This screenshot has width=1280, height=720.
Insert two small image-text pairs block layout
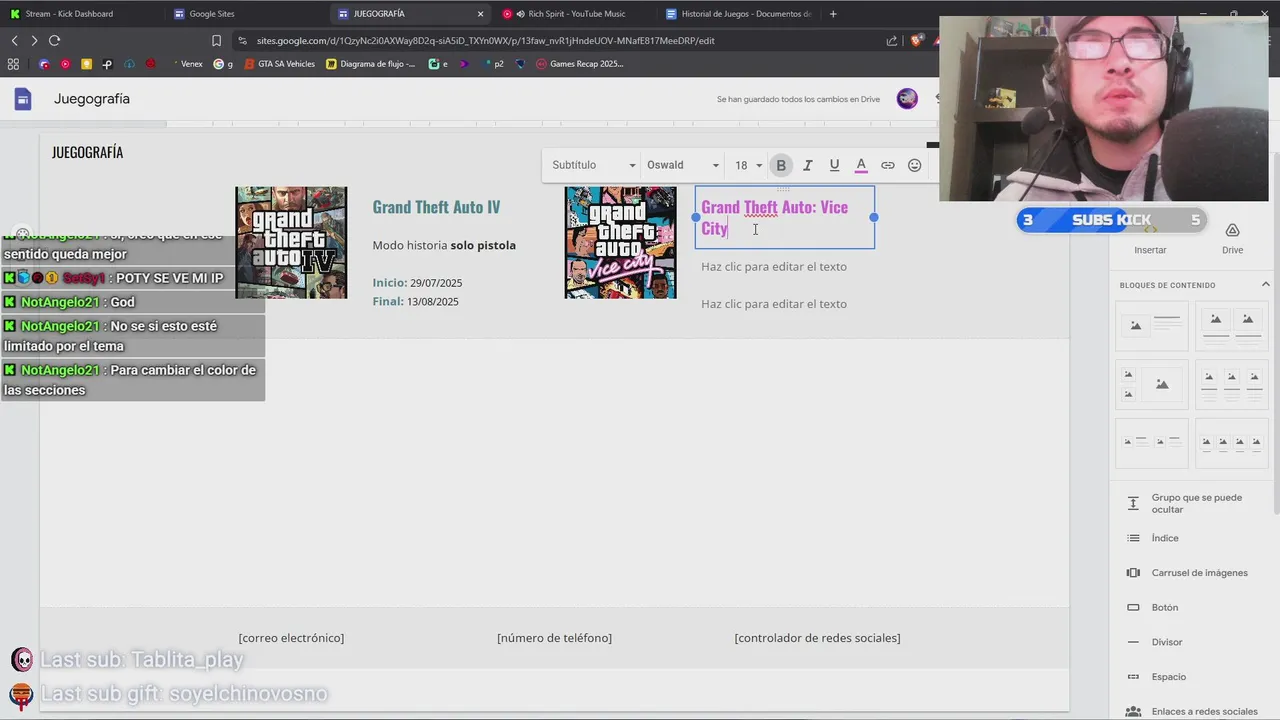pyautogui.click(x=1152, y=442)
